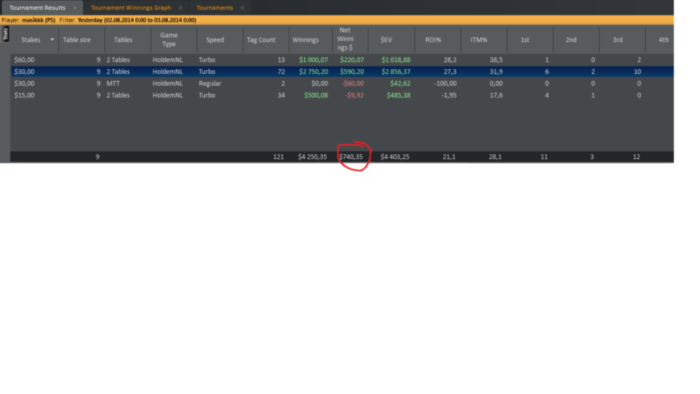
Task: Click the -1,95 ROI% cell
Action: pyautogui.click(x=449, y=95)
